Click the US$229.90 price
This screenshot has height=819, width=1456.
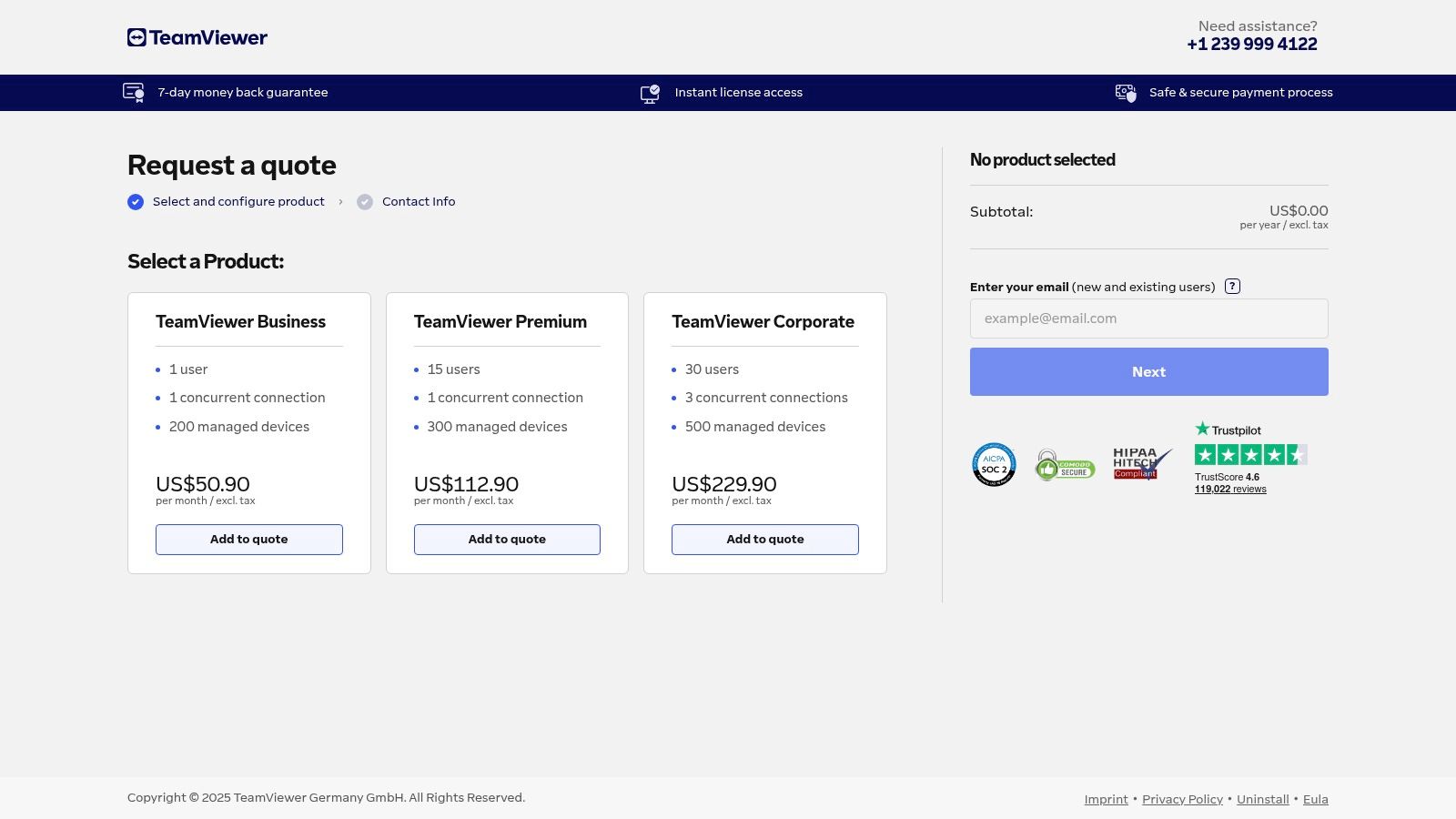tap(724, 484)
